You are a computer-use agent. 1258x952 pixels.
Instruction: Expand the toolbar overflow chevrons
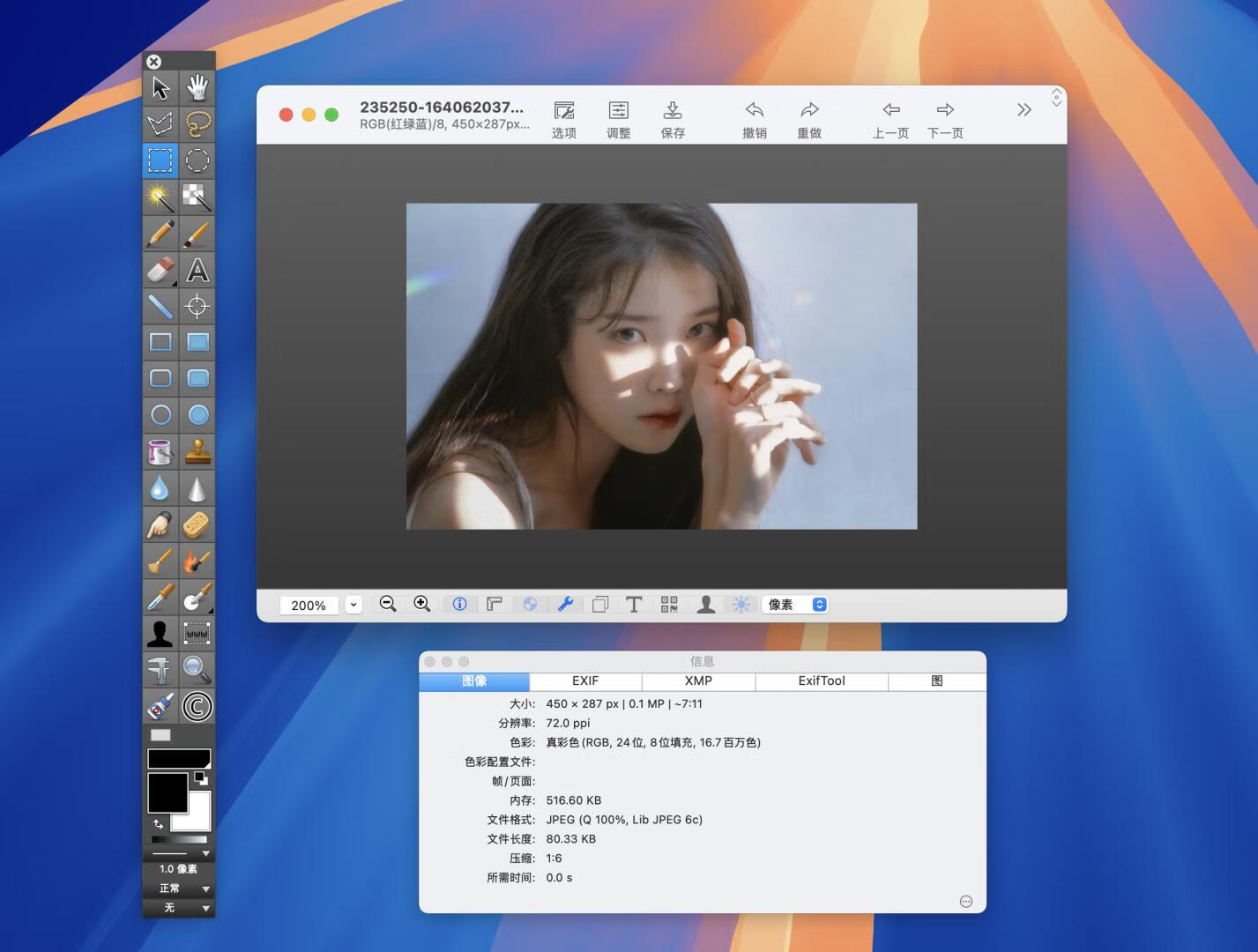point(1024,110)
